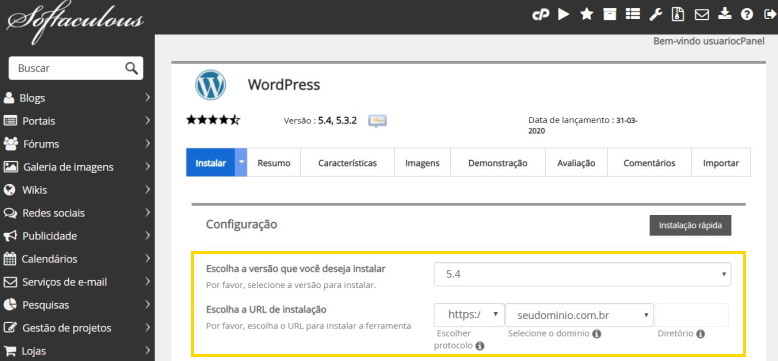Click the star rating of WordPress
The width and height of the screenshot is (778, 361).
pos(213,120)
